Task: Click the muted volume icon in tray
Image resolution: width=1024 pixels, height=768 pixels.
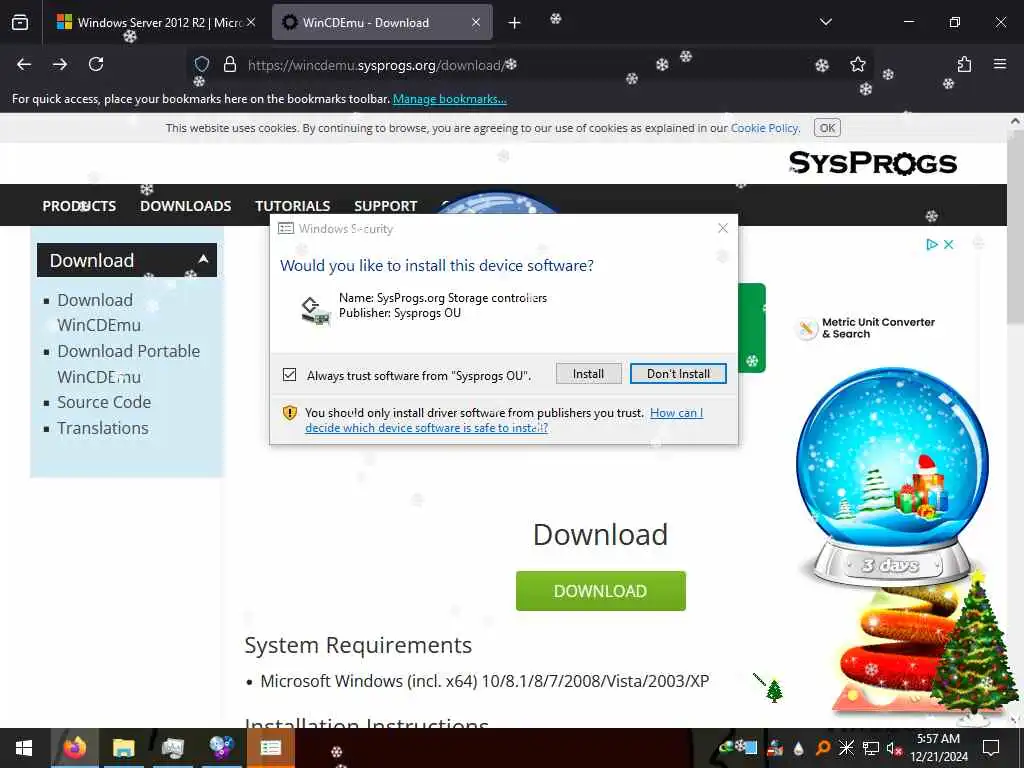Action: pos(894,748)
